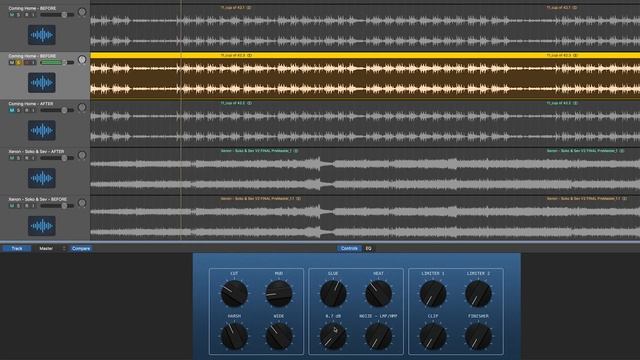Viewport: 640px width, 360px height.
Task: Toggle mute on the topmost Coming Home track
Action: pos(11,15)
